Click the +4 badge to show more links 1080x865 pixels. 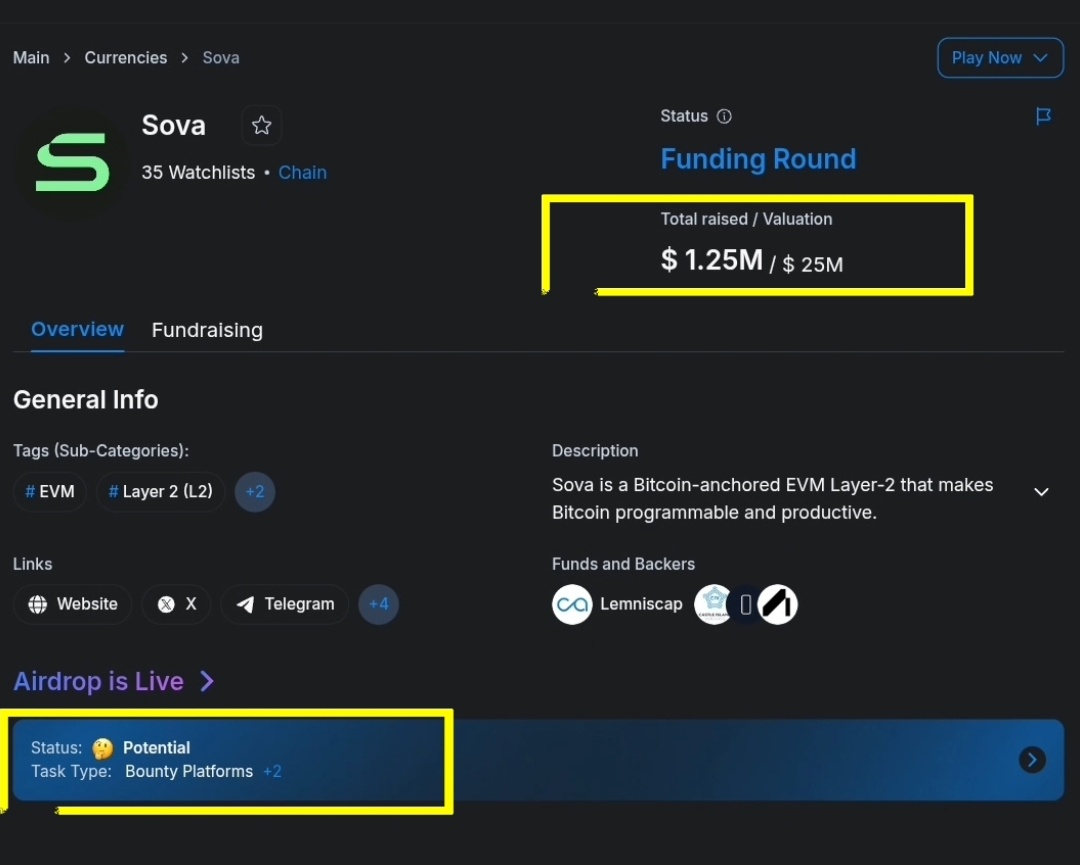tap(379, 604)
